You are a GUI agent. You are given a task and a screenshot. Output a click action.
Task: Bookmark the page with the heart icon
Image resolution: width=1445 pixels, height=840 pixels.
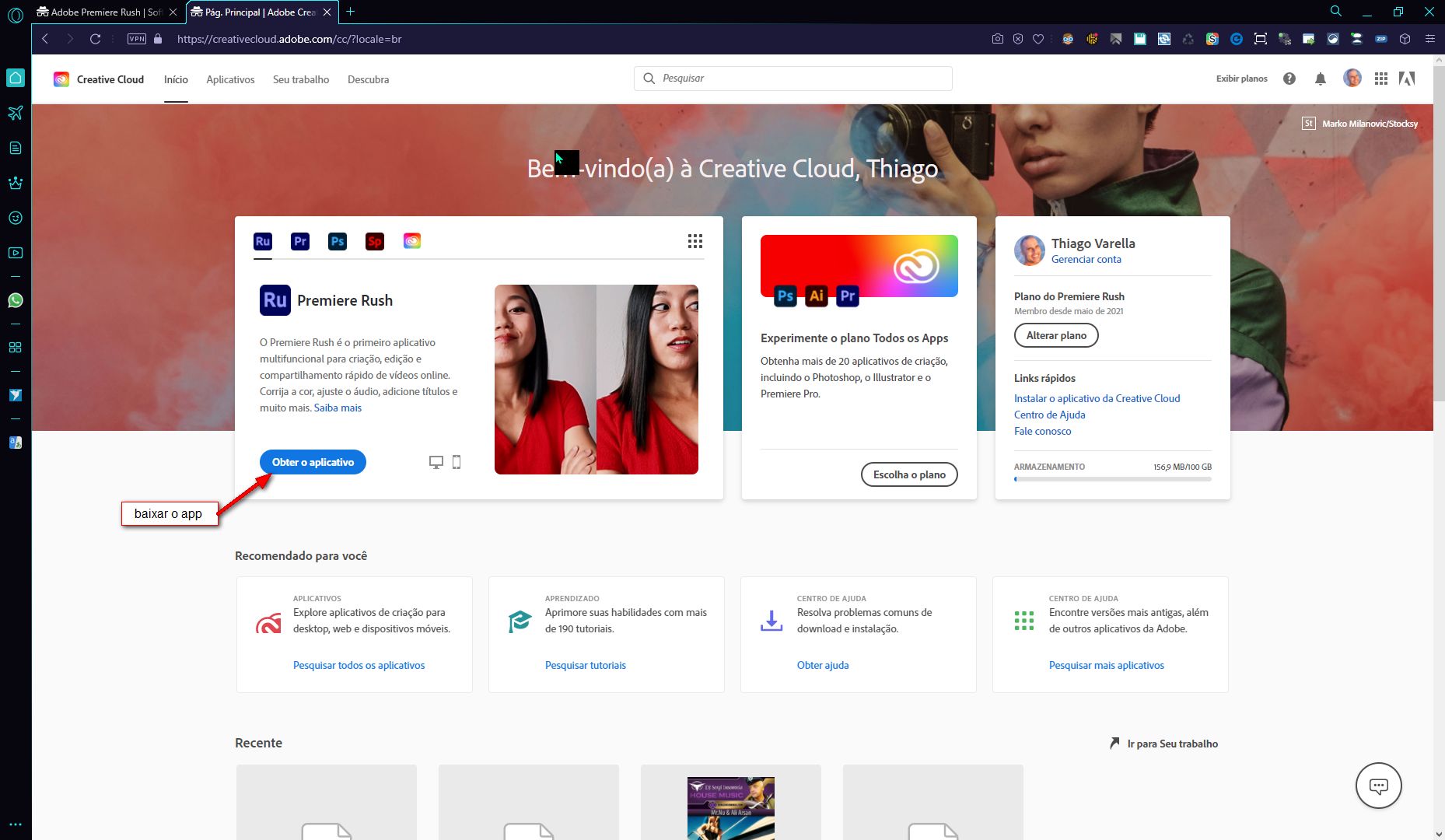1038,39
